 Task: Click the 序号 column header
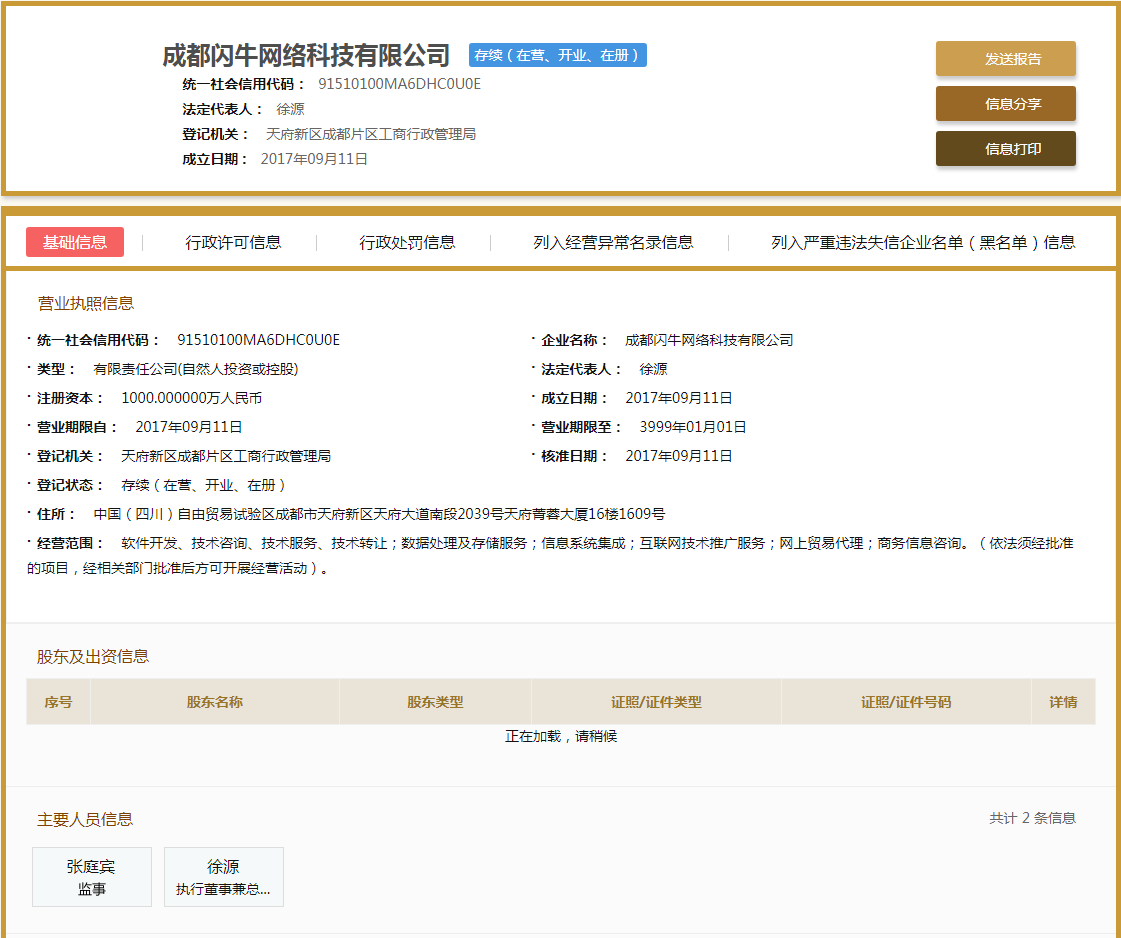click(x=58, y=702)
